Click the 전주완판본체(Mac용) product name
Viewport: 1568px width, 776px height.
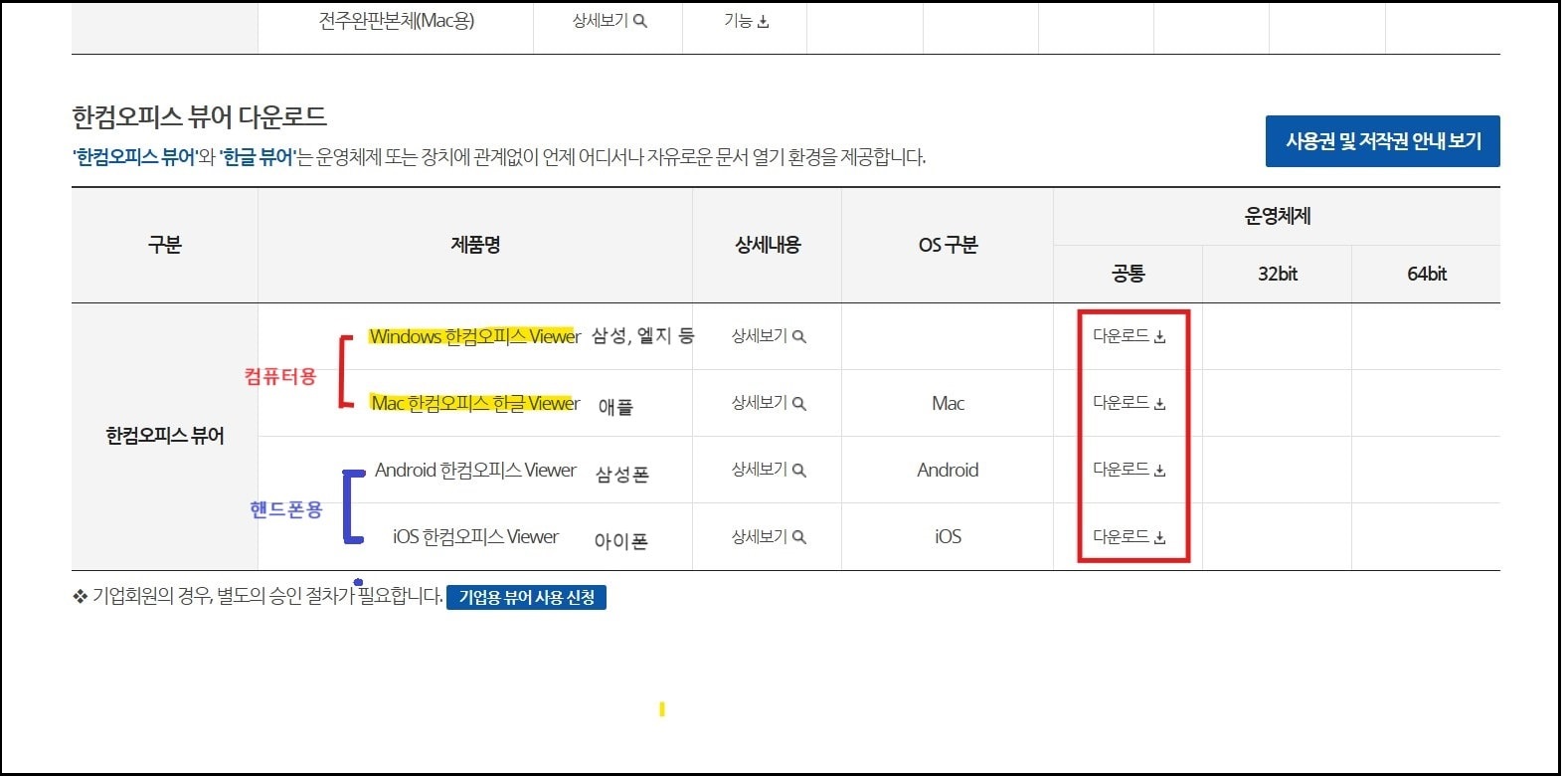click(396, 21)
